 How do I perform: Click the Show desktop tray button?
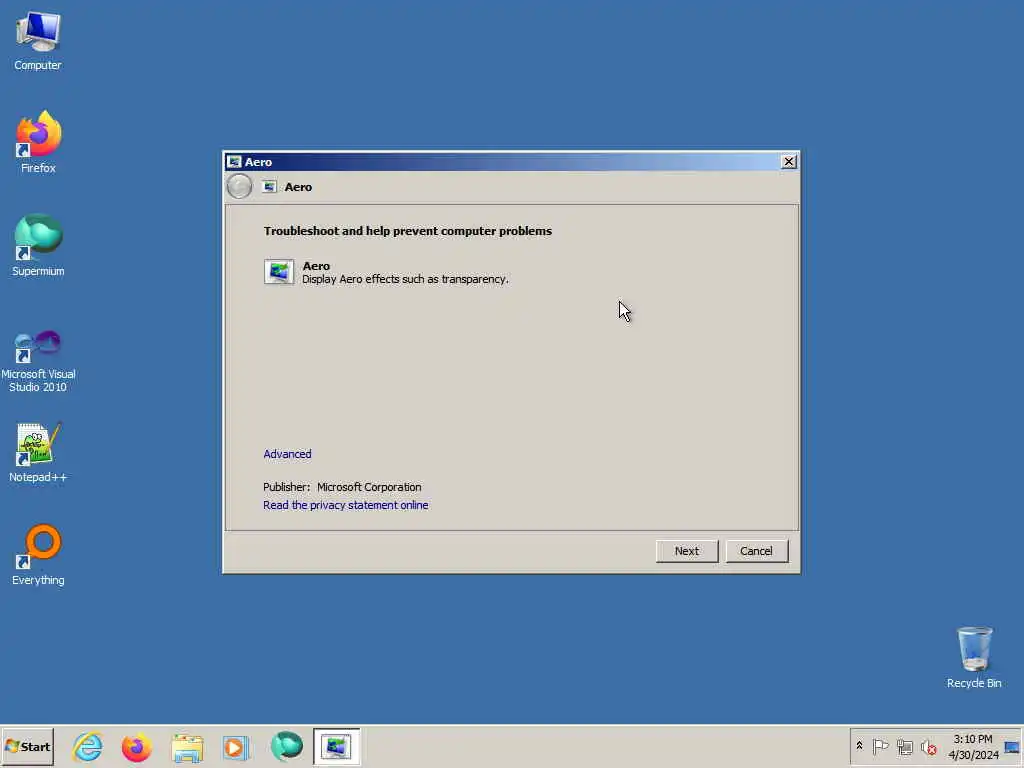tap(1012, 746)
